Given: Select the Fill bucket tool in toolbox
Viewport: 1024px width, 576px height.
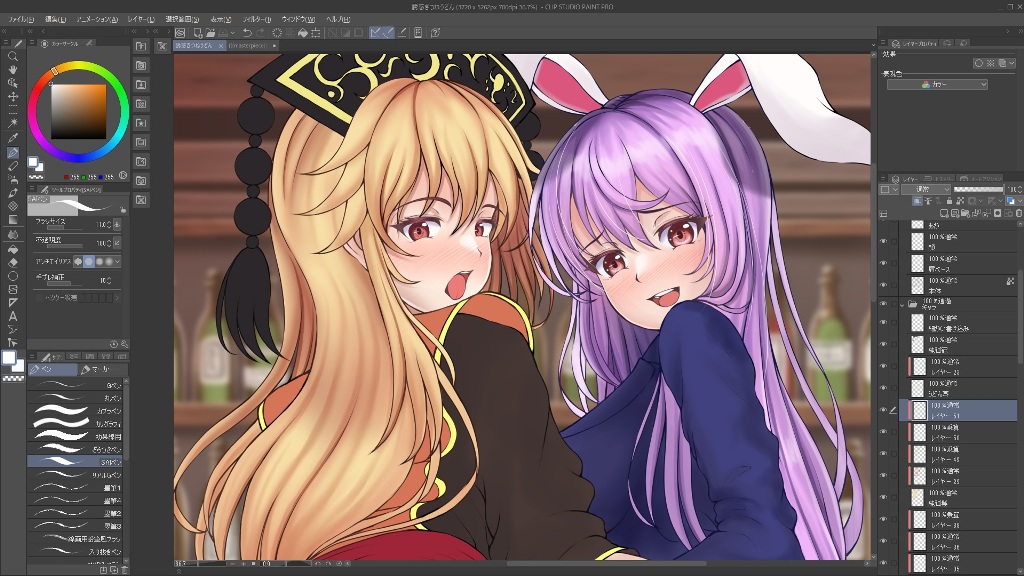Looking at the screenshot, I should pyautogui.click(x=12, y=249).
